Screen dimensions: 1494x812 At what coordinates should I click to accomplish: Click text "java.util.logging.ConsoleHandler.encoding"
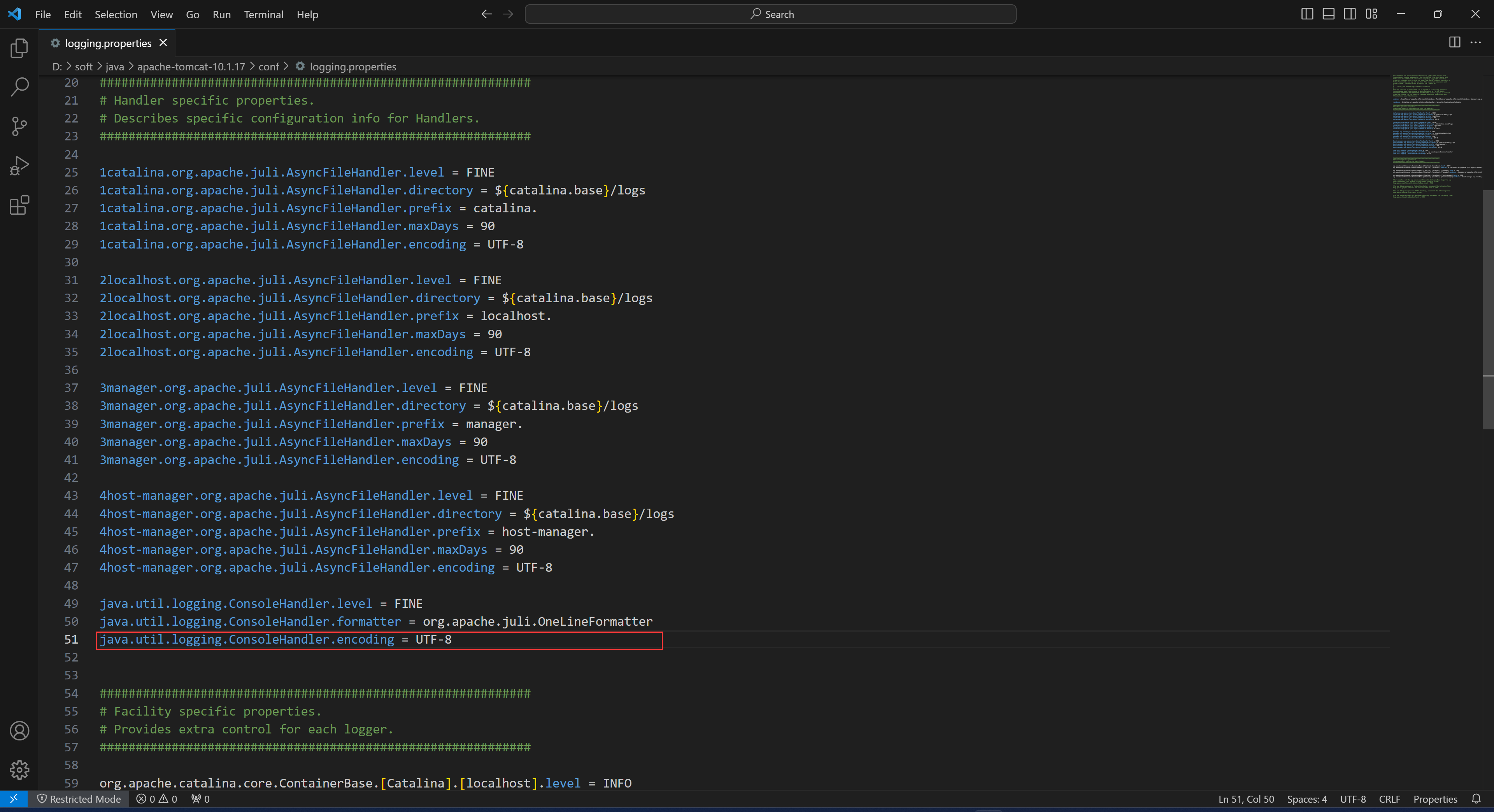(x=247, y=639)
